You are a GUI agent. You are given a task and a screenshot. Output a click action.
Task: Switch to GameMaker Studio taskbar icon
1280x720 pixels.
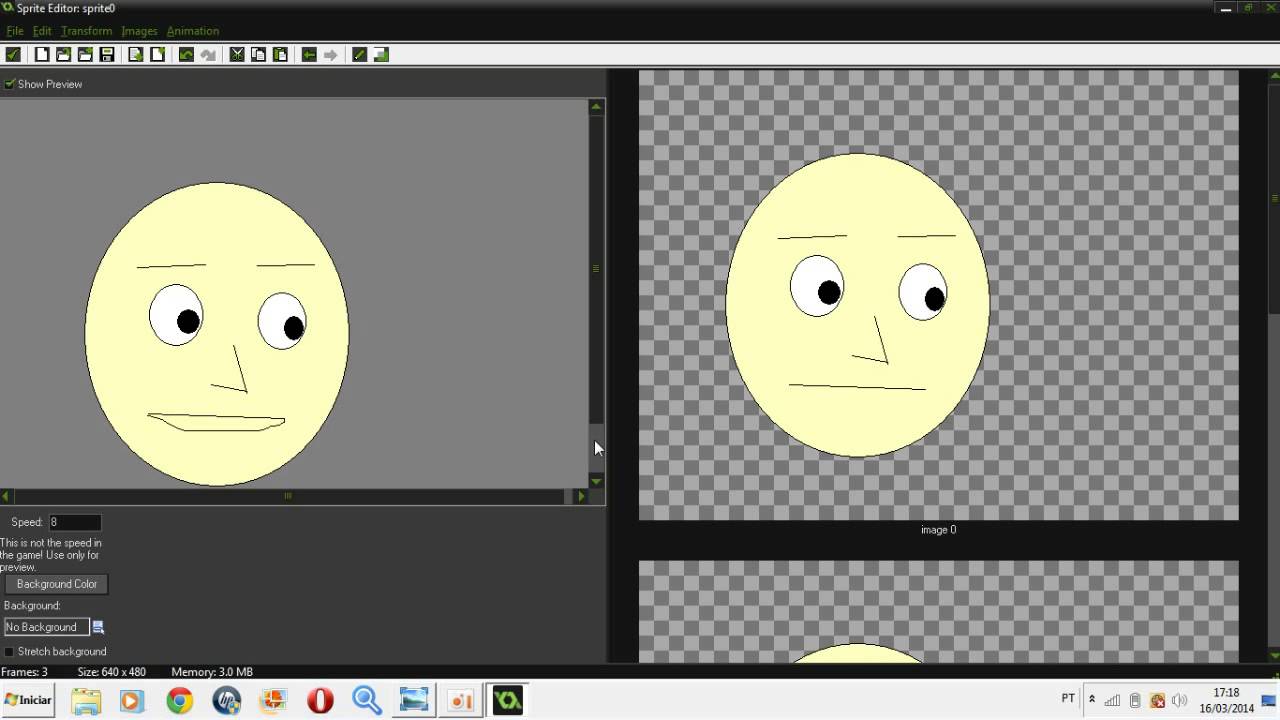tap(507, 700)
